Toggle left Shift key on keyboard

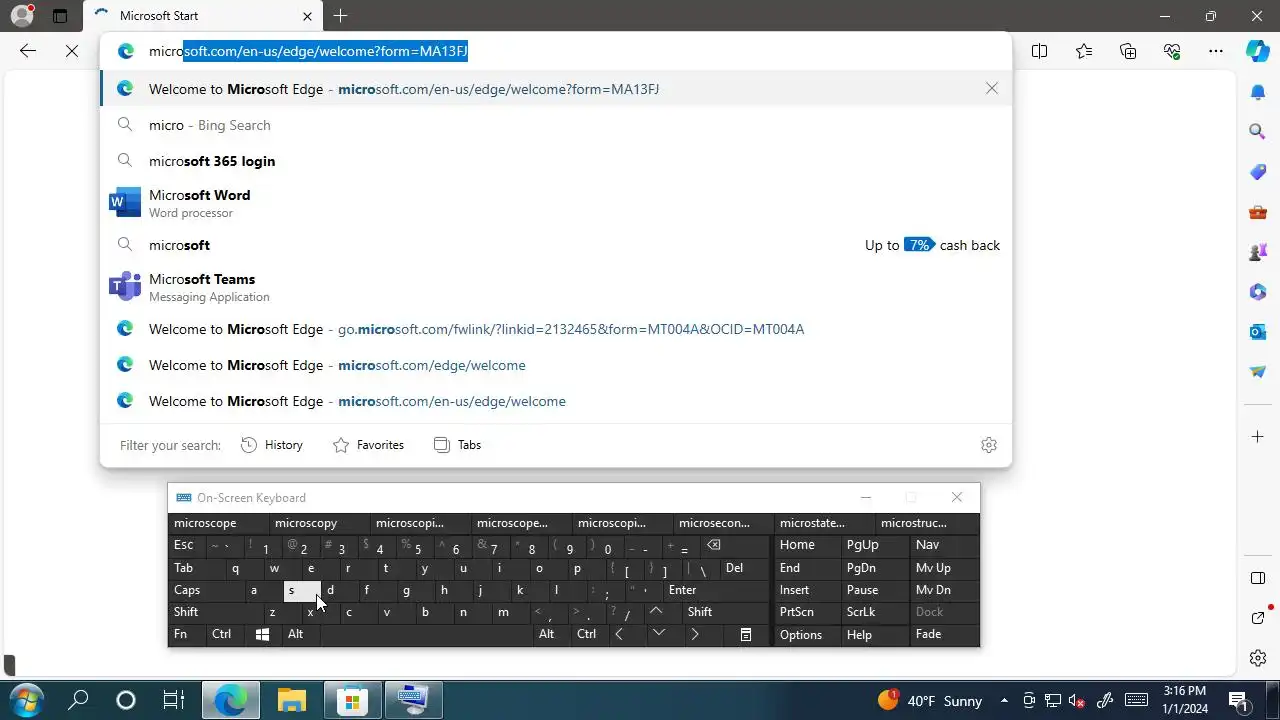coord(212,612)
